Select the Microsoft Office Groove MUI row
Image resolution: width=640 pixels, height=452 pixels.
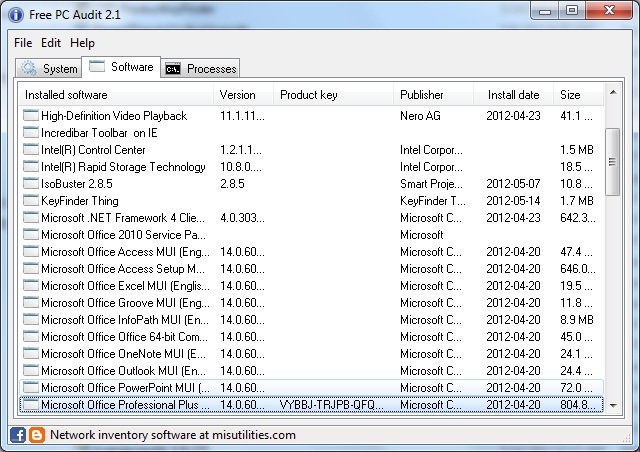pos(311,303)
